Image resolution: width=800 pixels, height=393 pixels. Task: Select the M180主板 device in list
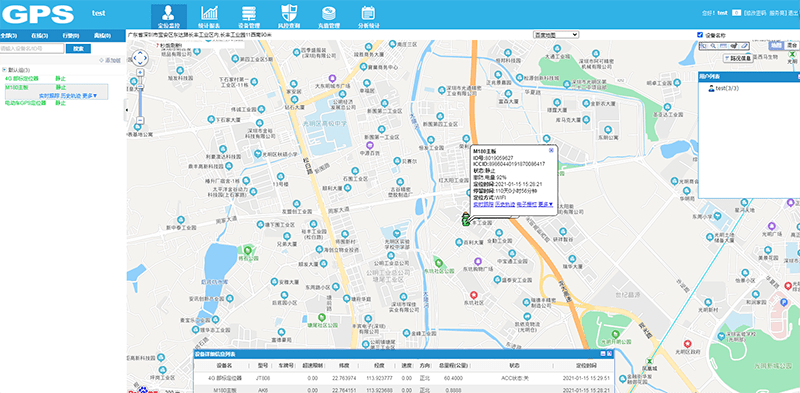point(16,87)
